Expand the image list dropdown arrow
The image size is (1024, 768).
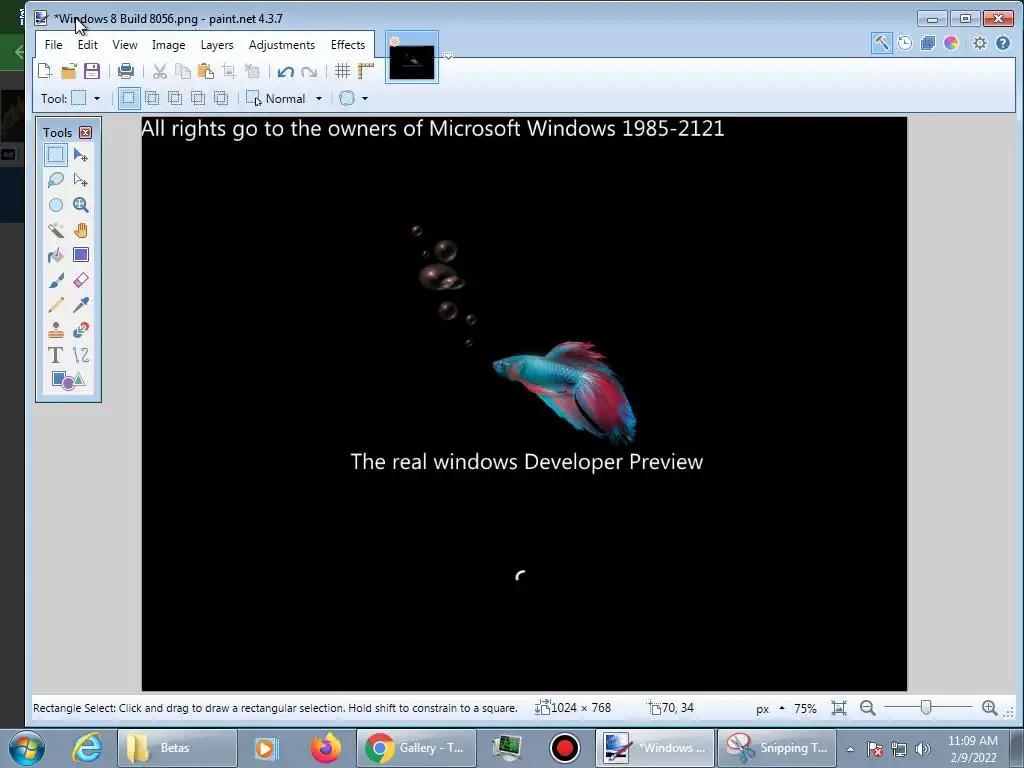(x=448, y=56)
